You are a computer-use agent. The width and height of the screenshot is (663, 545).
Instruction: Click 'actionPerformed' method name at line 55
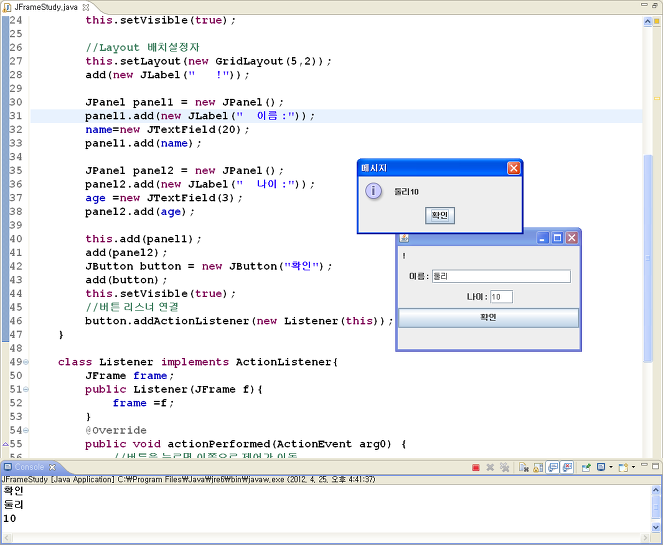pyautogui.click(x=218, y=444)
